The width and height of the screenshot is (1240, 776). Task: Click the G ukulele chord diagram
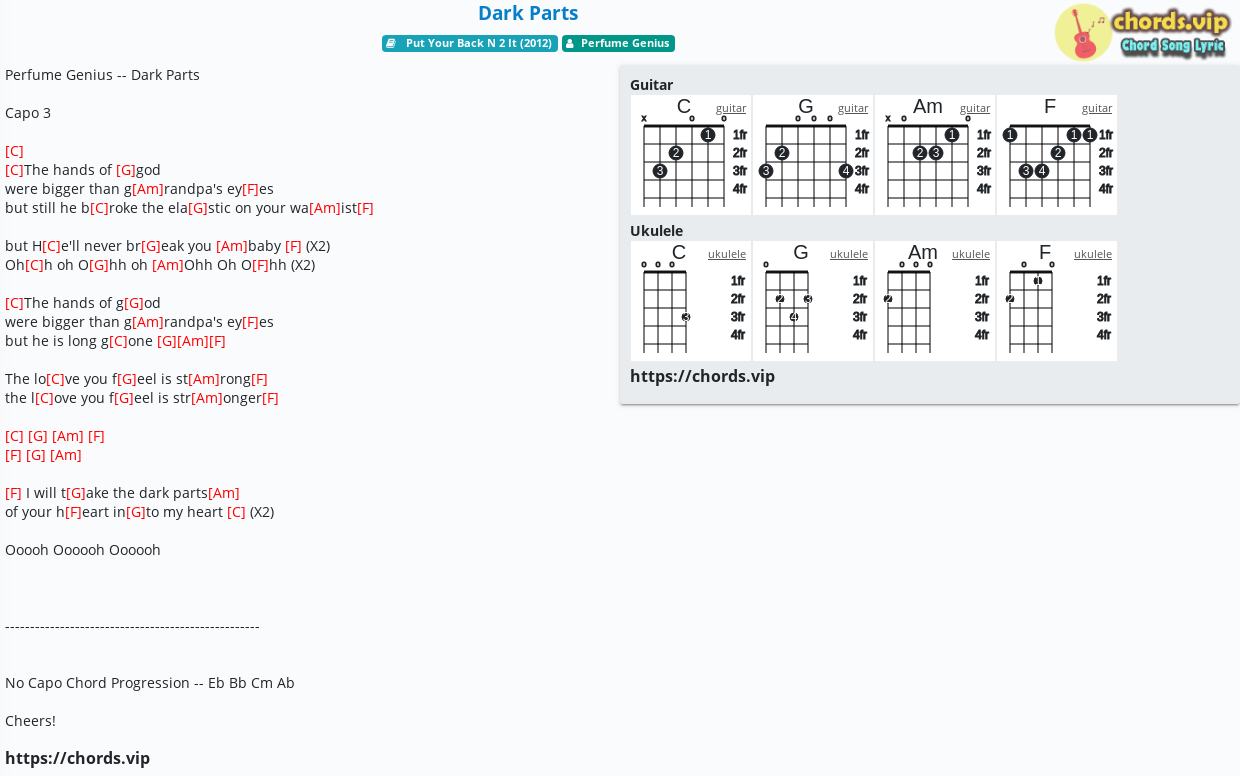(x=813, y=301)
